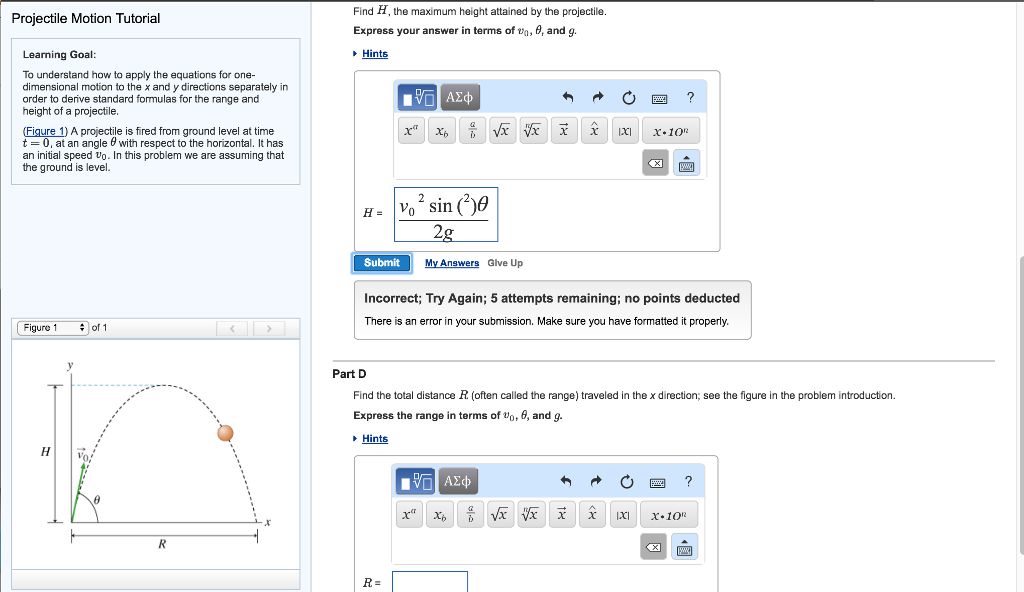The image size is (1024, 592).
Task: Click the Submit button
Action: click(381, 262)
